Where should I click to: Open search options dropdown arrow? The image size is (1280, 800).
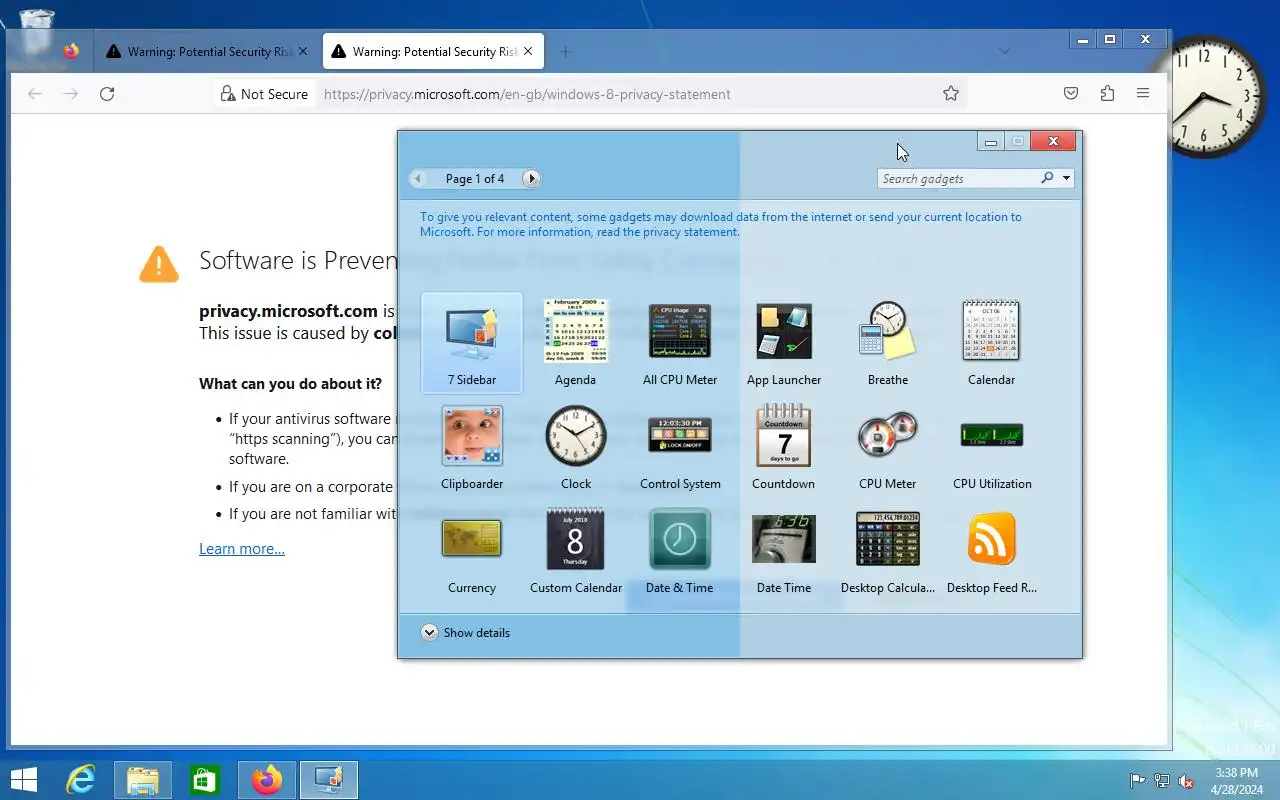coord(1066,179)
